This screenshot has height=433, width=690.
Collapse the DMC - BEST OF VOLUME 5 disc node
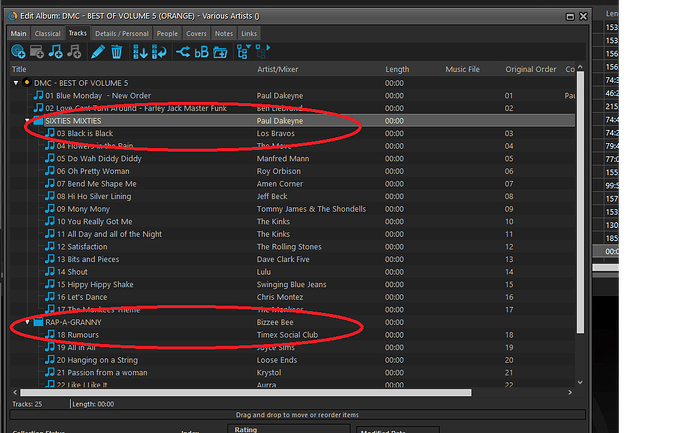coord(16,83)
